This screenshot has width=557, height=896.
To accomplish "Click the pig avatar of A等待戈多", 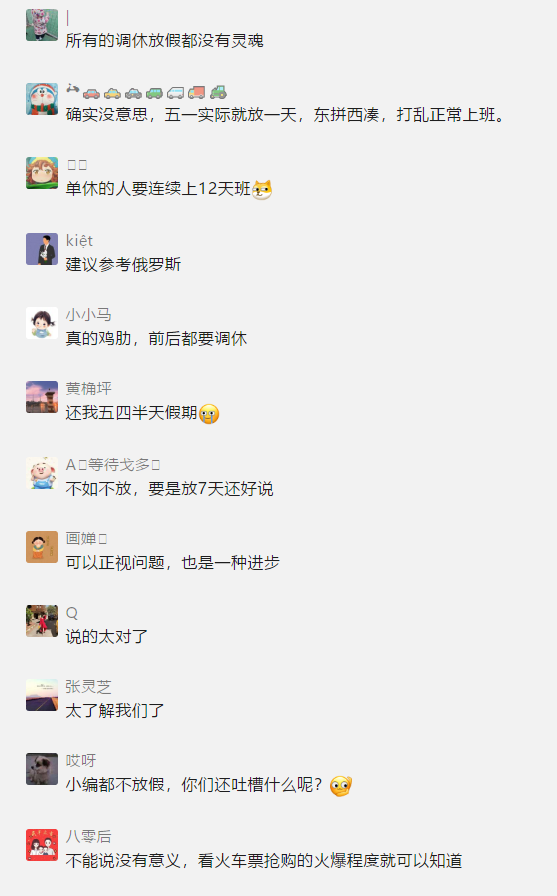I will click(42, 473).
